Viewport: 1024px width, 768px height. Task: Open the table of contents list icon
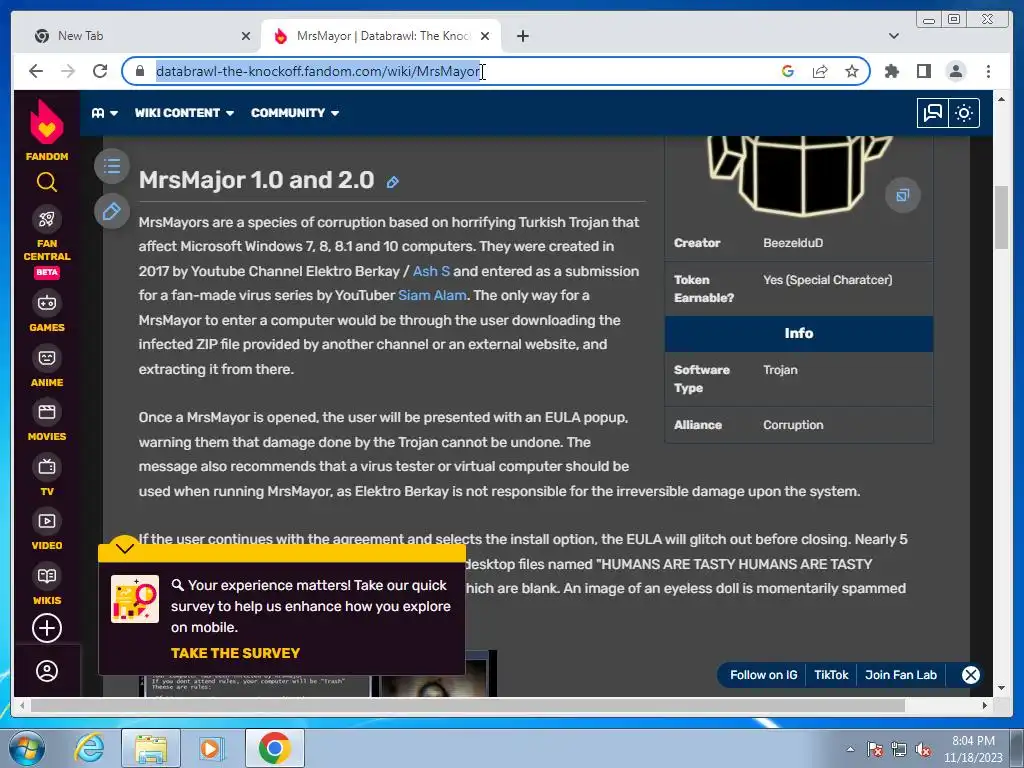[x=112, y=167]
